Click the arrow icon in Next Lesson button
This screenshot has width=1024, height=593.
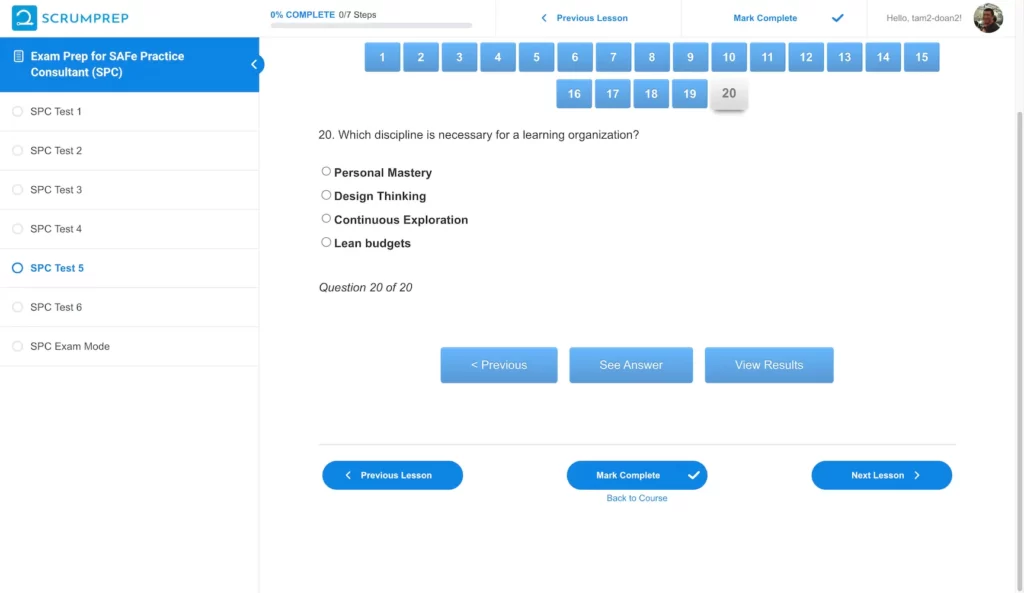[917, 475]
